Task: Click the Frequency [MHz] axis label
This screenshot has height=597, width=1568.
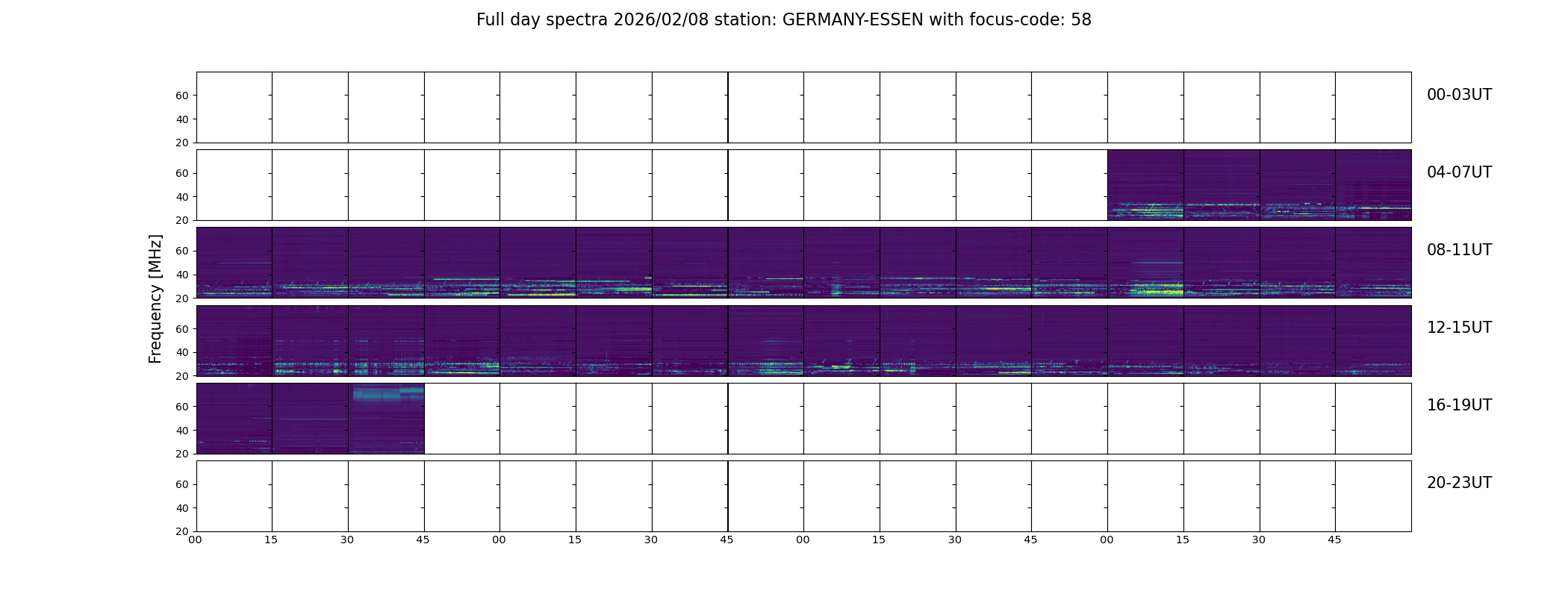Action: point(155,298)
